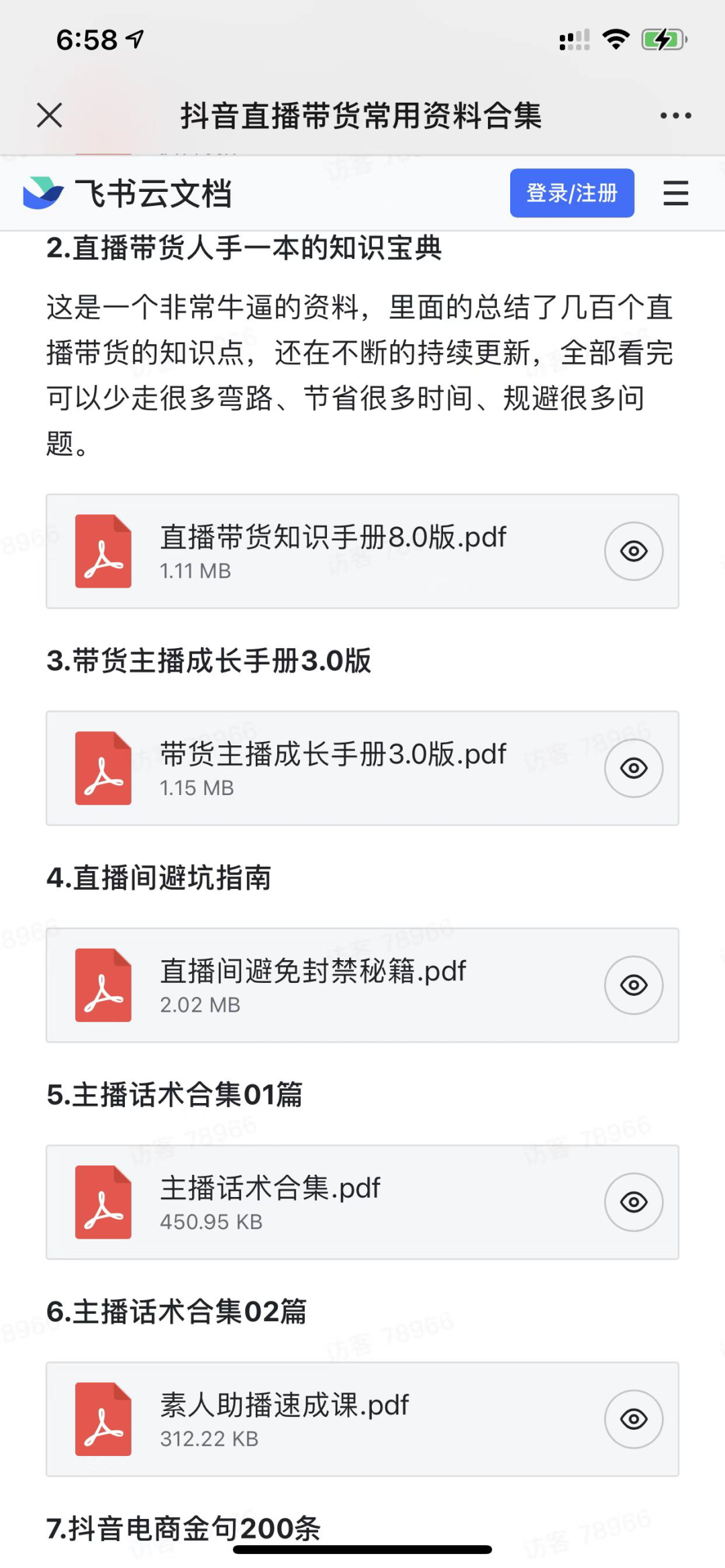Screen dimensions: 725x1568
Task: Tap the heading 4.直播间避坑指南
Action: pyautogui.click(x=159, y=878)
